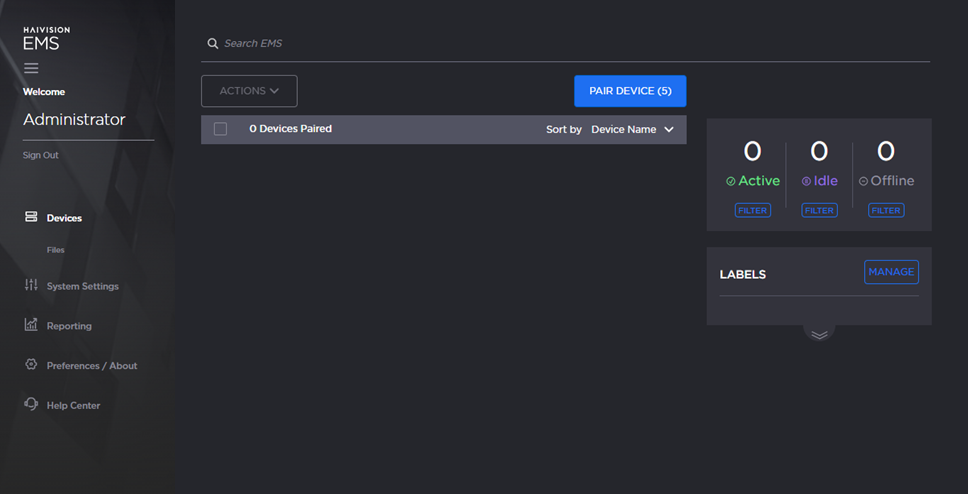Go to System Settings section

tap(82, 286)
